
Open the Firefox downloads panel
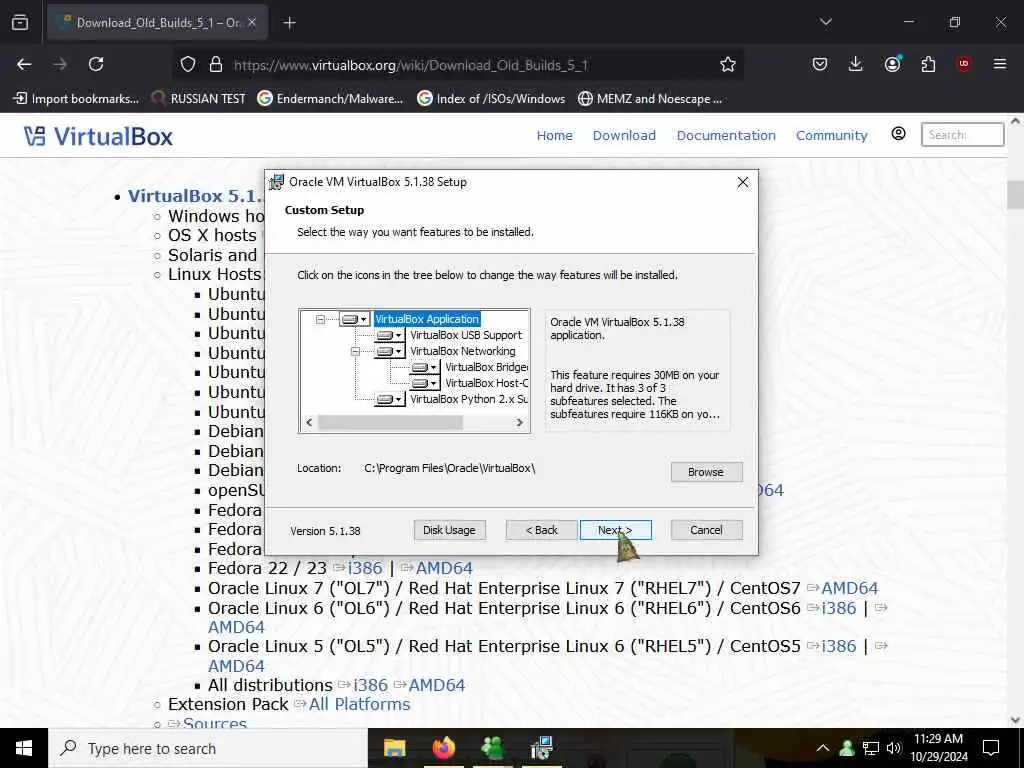pyautogui.click(x=856, y=64)
